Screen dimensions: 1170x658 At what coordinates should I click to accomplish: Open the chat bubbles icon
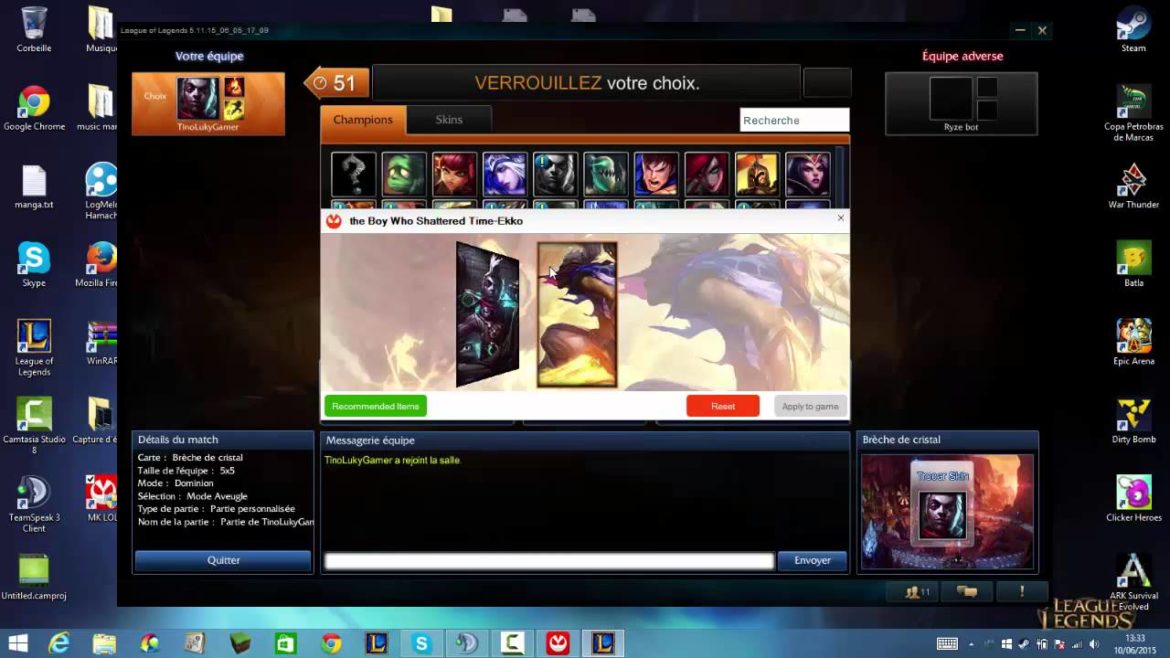click(x=967, y=592)
